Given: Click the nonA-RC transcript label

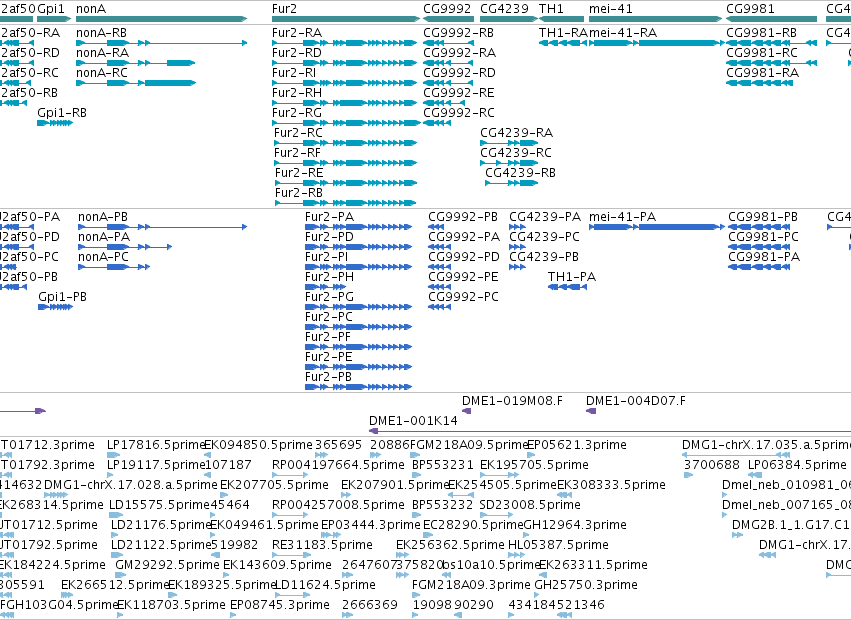Looking at the screenshot, I should 102,73.
